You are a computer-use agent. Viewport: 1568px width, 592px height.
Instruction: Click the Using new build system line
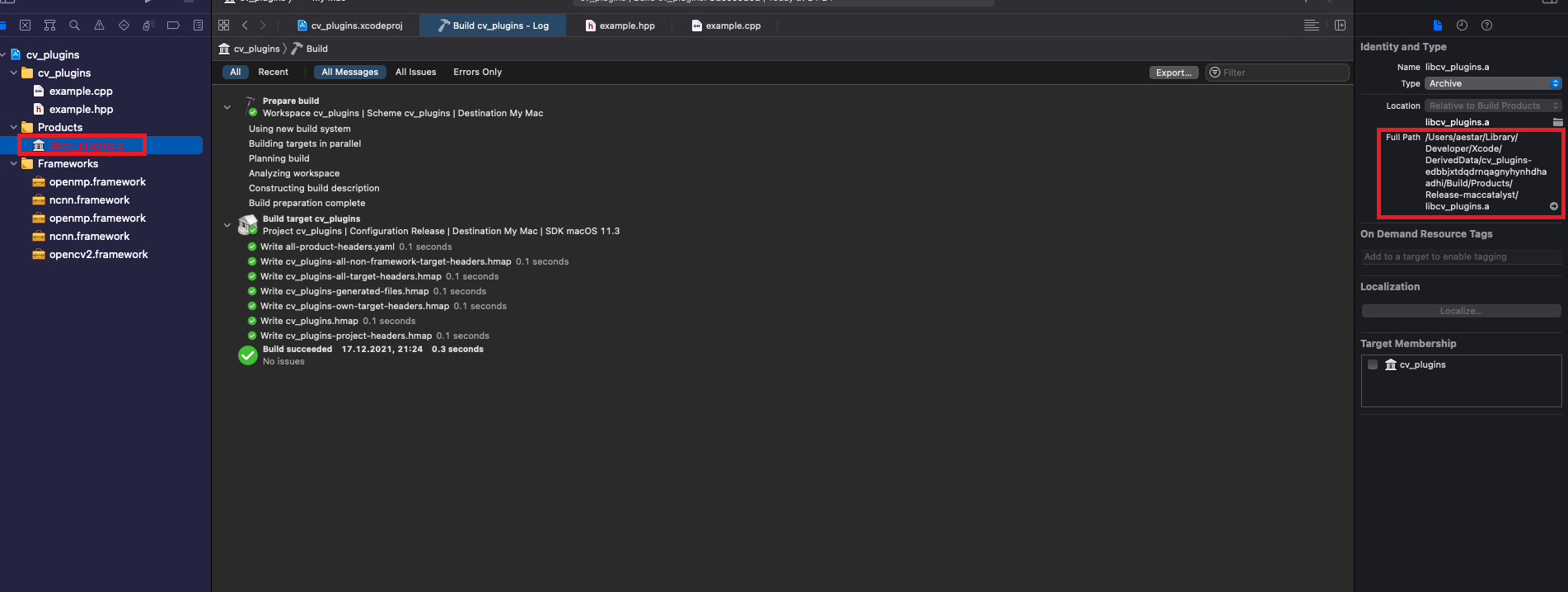pyautogui.click(x=300, y=129)
